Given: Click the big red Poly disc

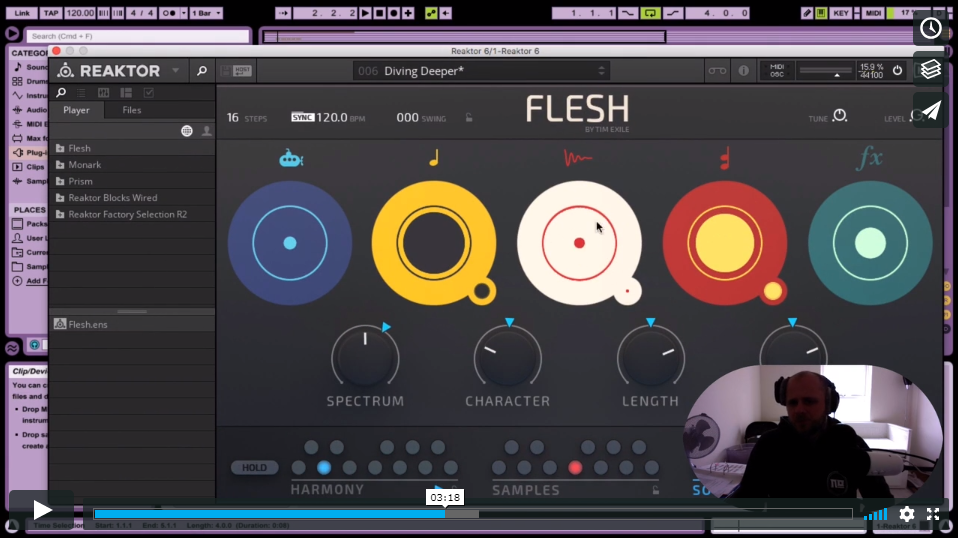Looking at the screenshot, I should [725, 243].
